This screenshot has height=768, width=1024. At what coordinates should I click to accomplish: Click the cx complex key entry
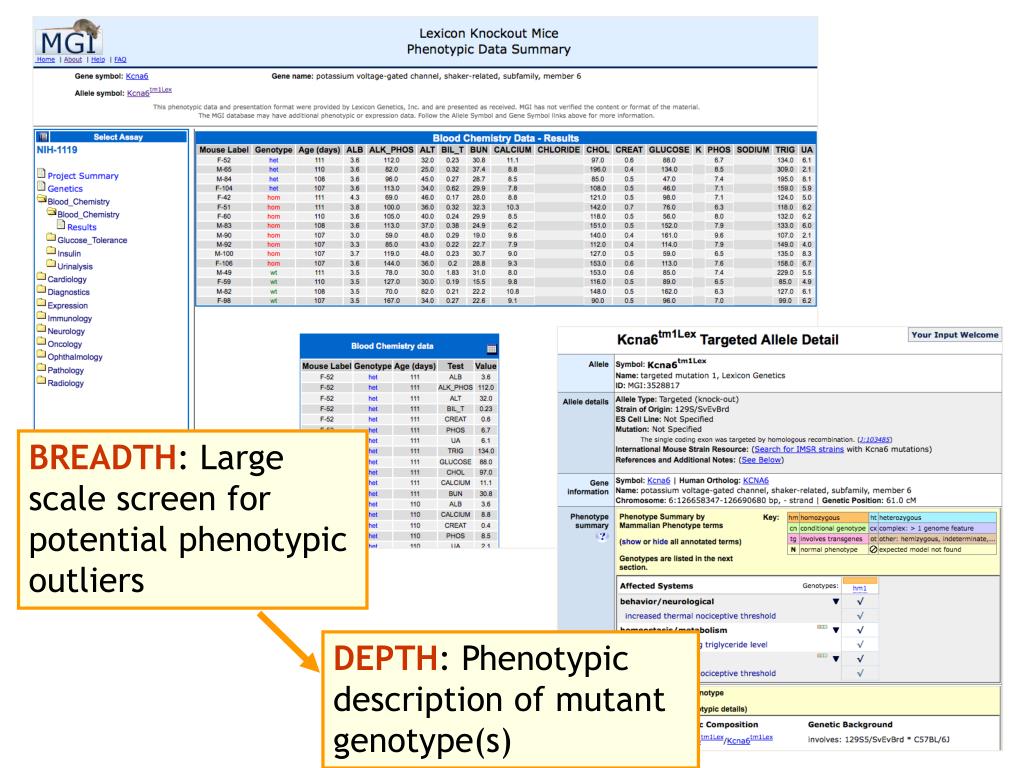point(933,528)
